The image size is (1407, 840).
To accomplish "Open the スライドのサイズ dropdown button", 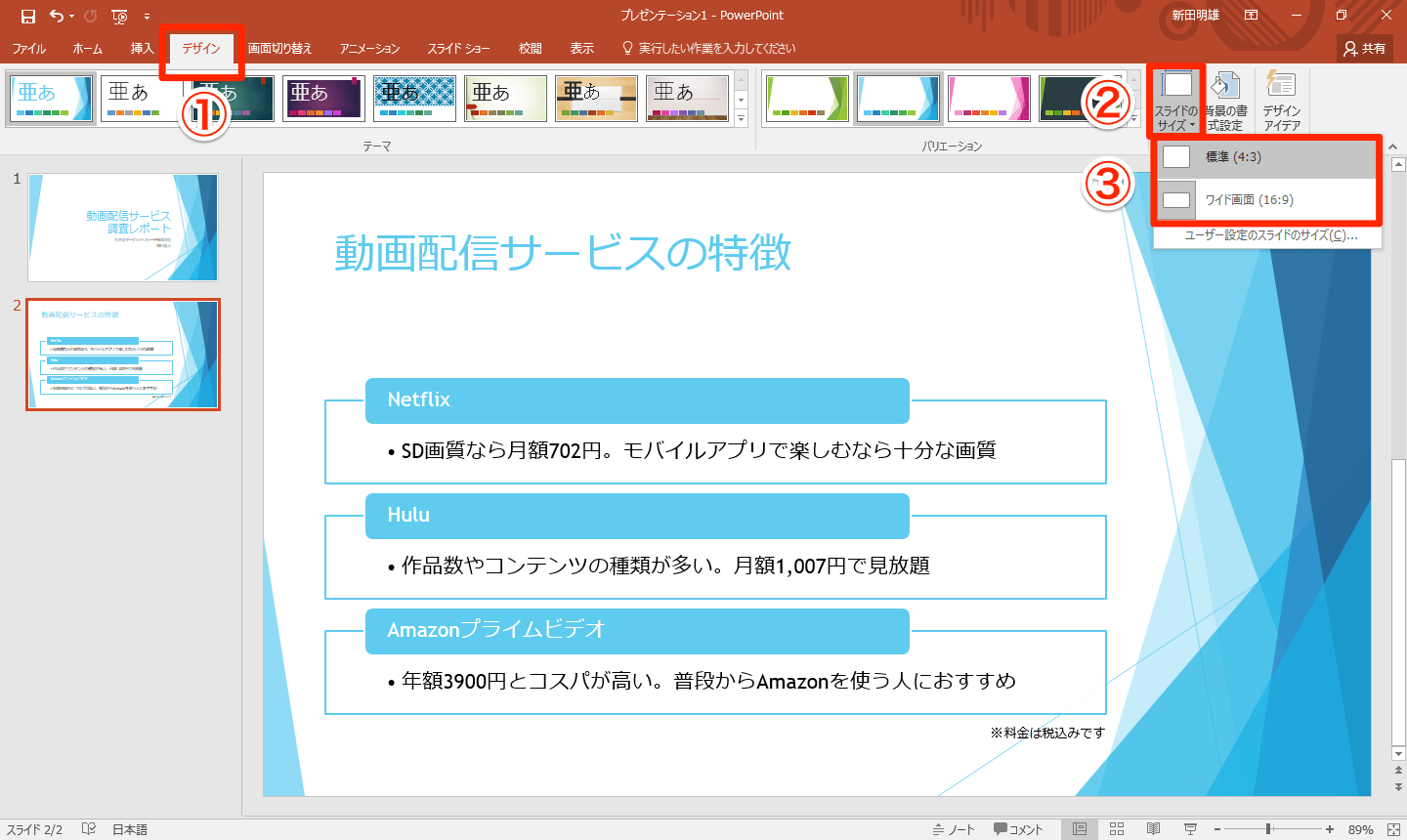I will coord(1176,102).
